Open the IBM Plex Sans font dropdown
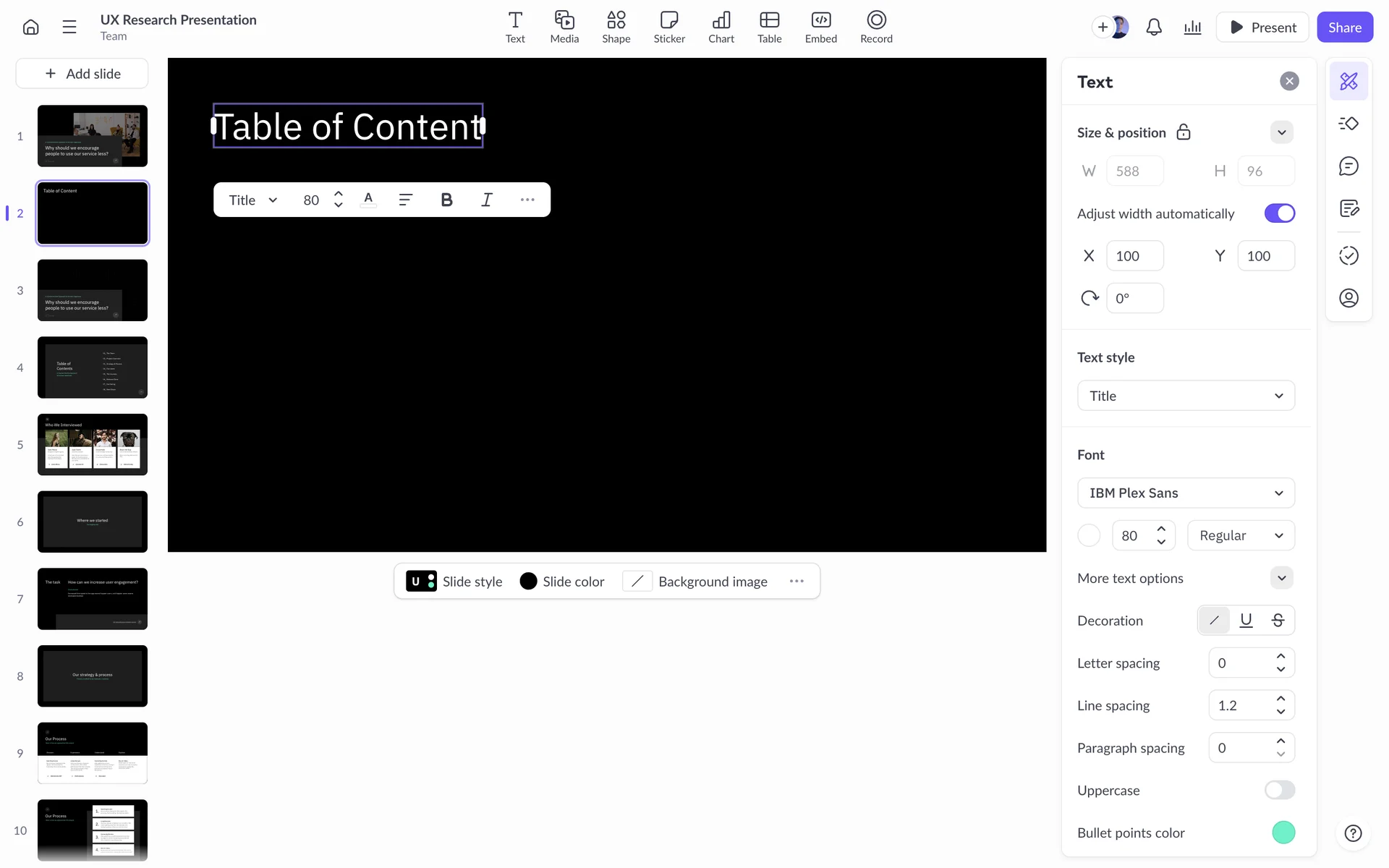This screenshot has width=1389, height=868. click(1186, 493)
